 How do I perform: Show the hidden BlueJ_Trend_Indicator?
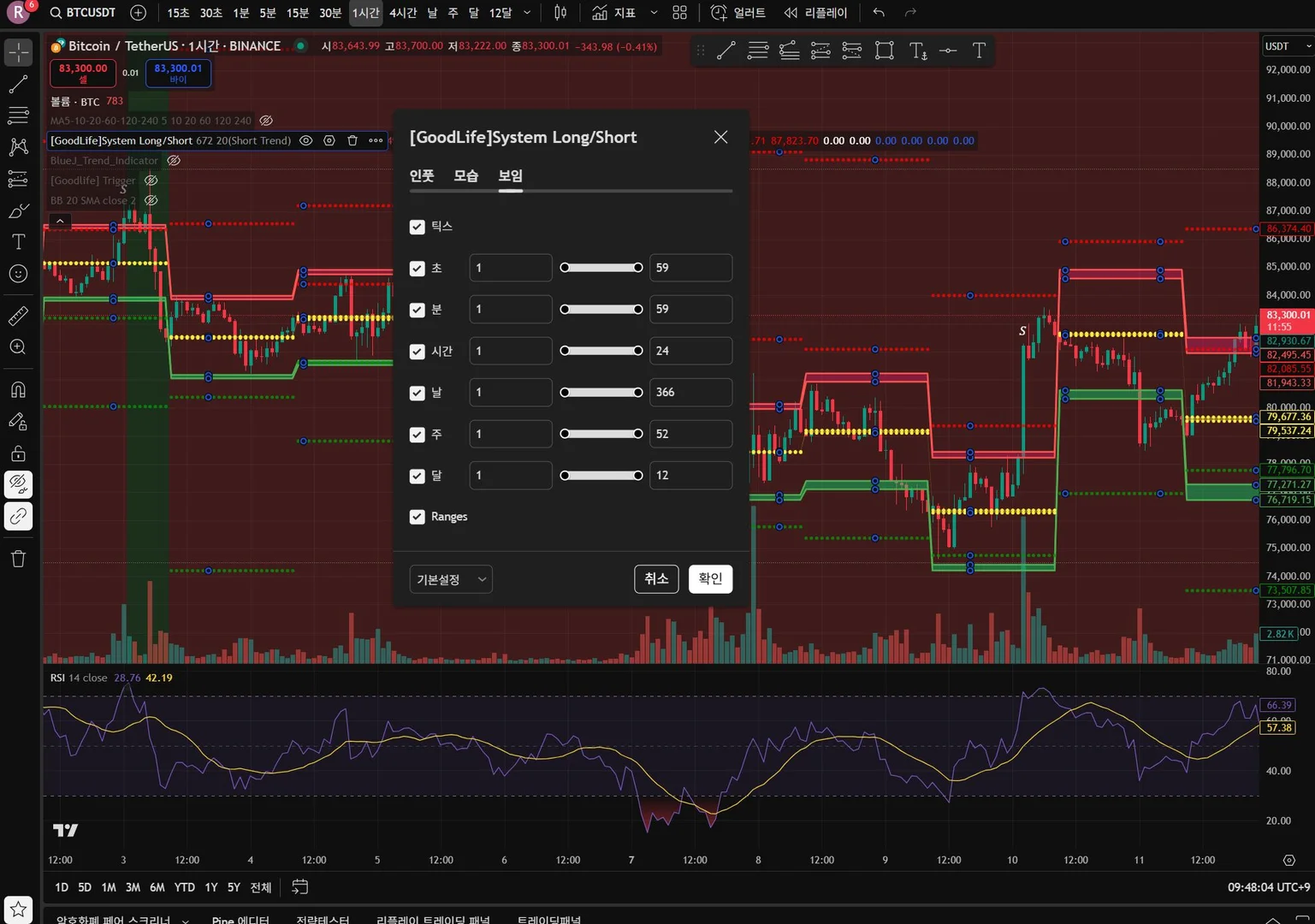pos(174,161)
